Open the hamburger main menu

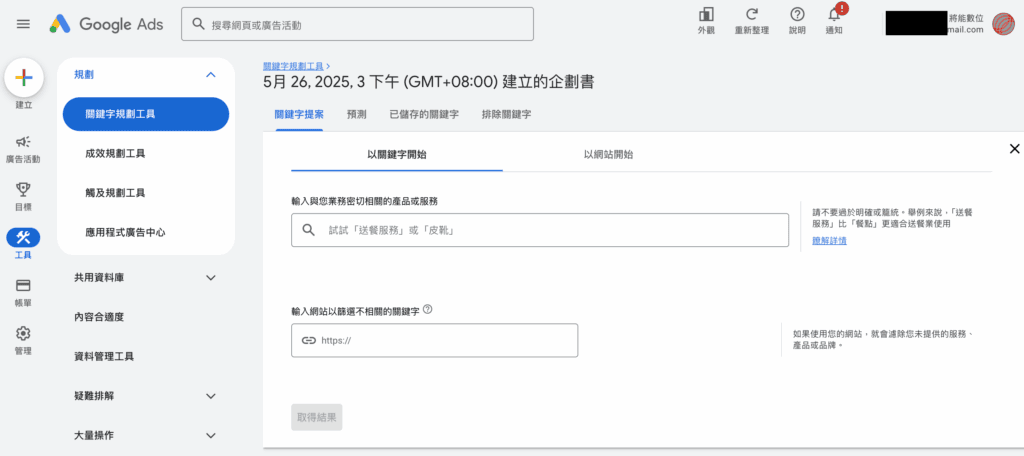(23, 24)
